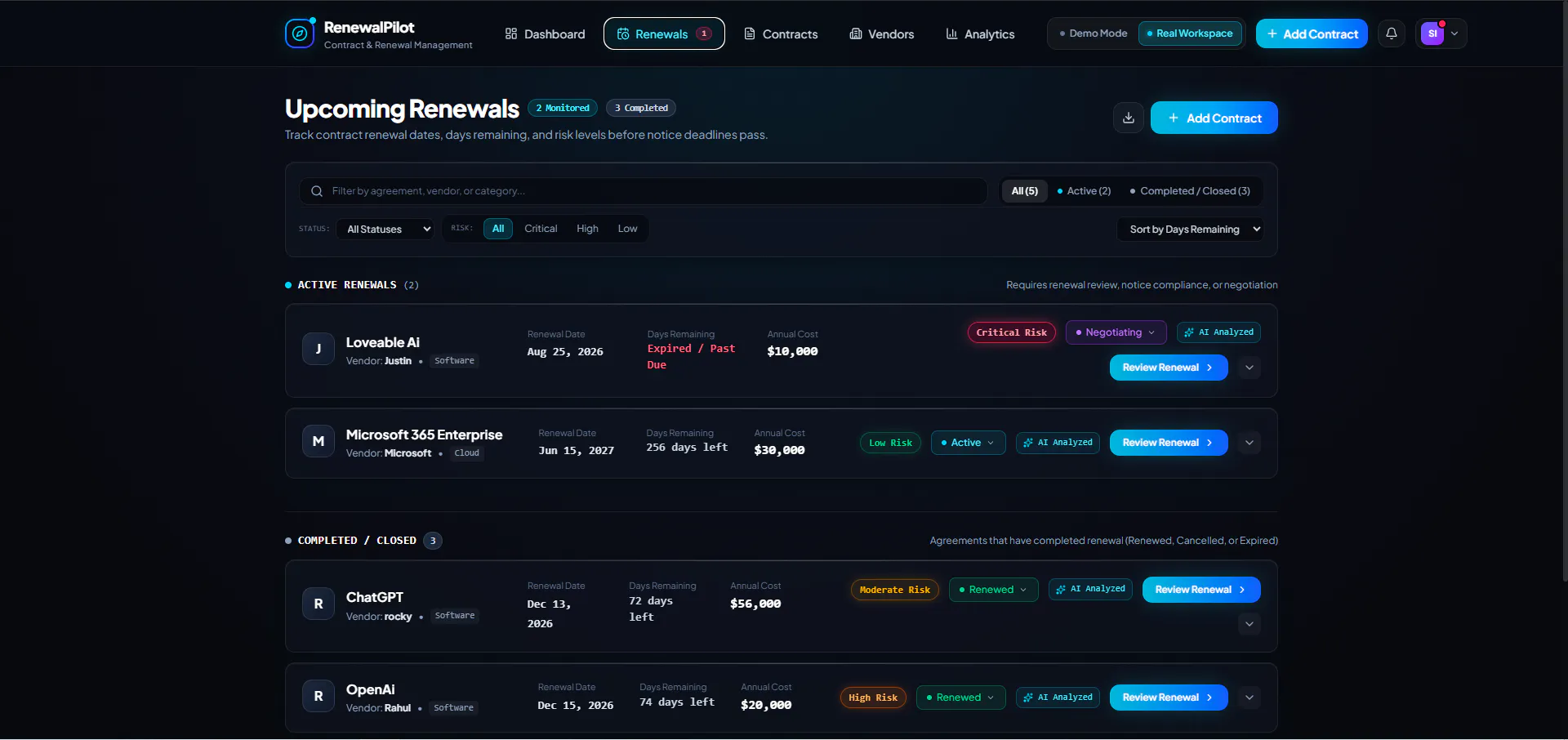
Task: Switch to Demo Mode
Action: pyautogui.click(x=1093, y=33)
